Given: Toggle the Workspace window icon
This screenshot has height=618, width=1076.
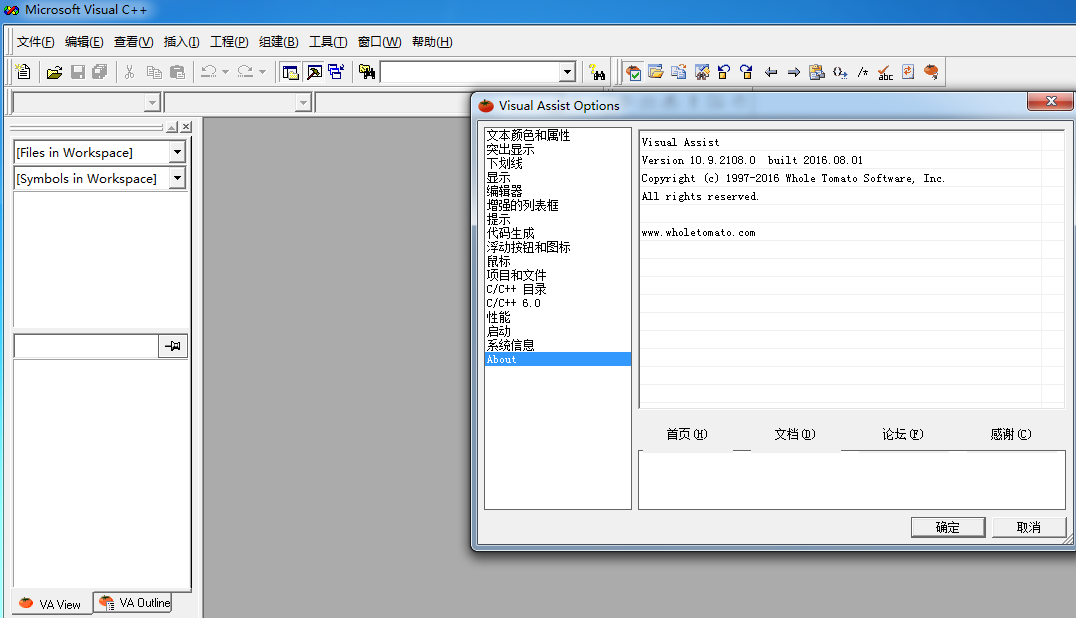Looking at the screenshot, I should (x=290, y=72).
